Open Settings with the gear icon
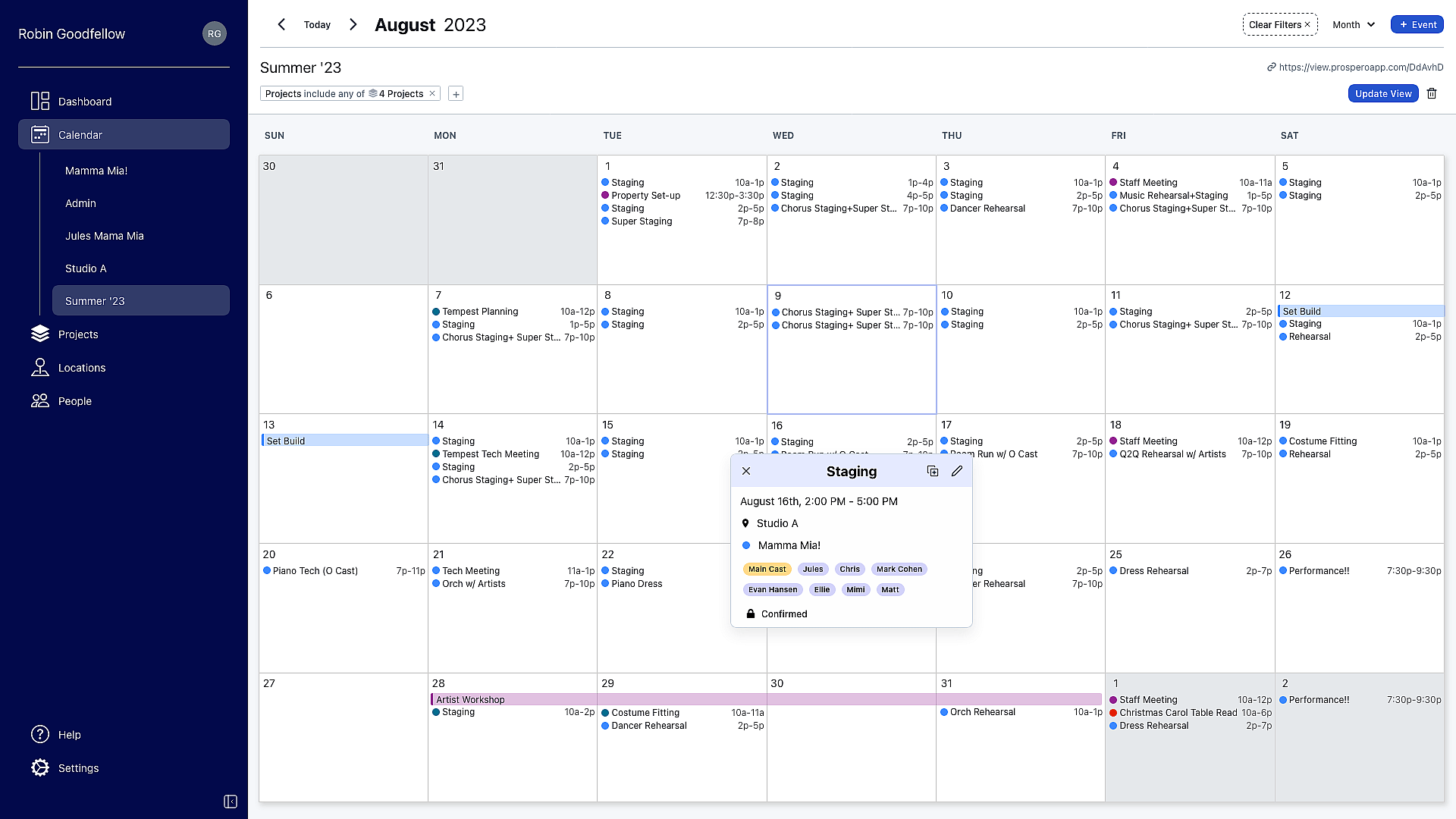 coord(40,768)
